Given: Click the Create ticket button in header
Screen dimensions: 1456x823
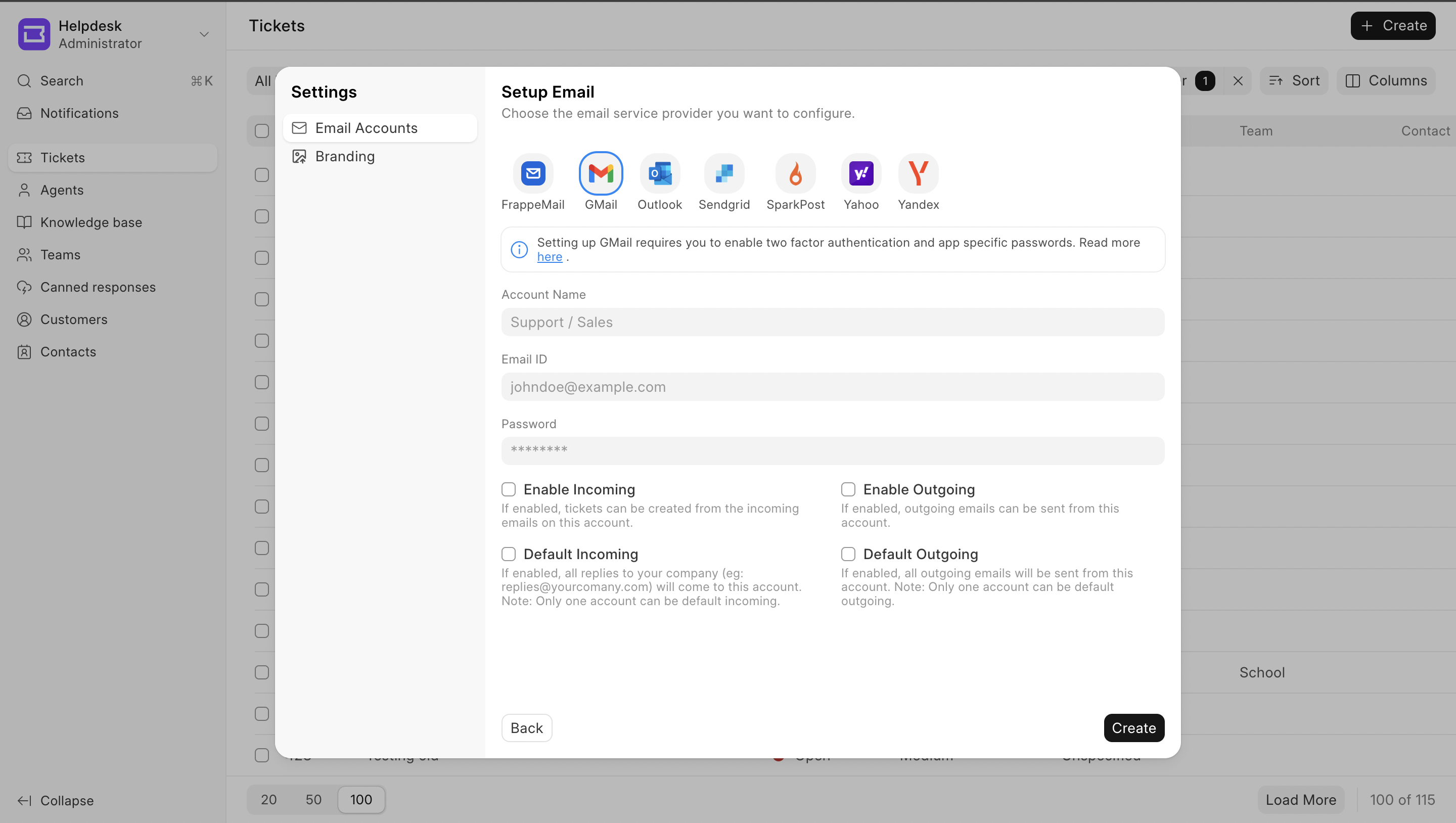Looking at the screenshot, I should (1393, 26).
